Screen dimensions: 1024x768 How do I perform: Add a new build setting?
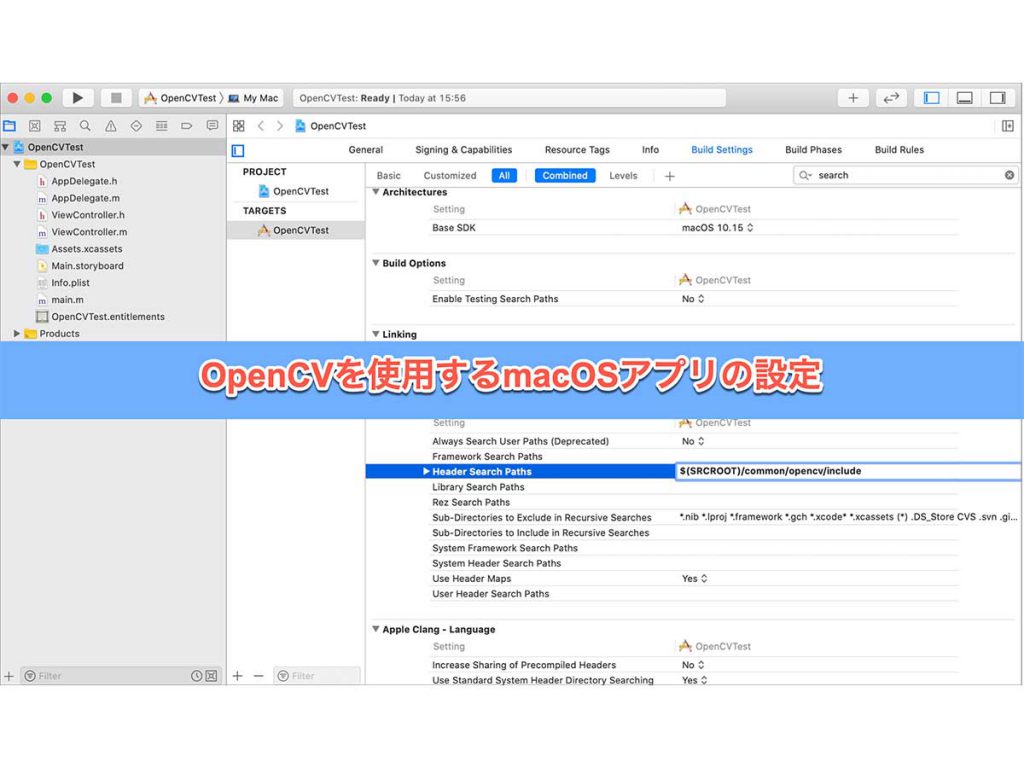(x=669, y=176)
